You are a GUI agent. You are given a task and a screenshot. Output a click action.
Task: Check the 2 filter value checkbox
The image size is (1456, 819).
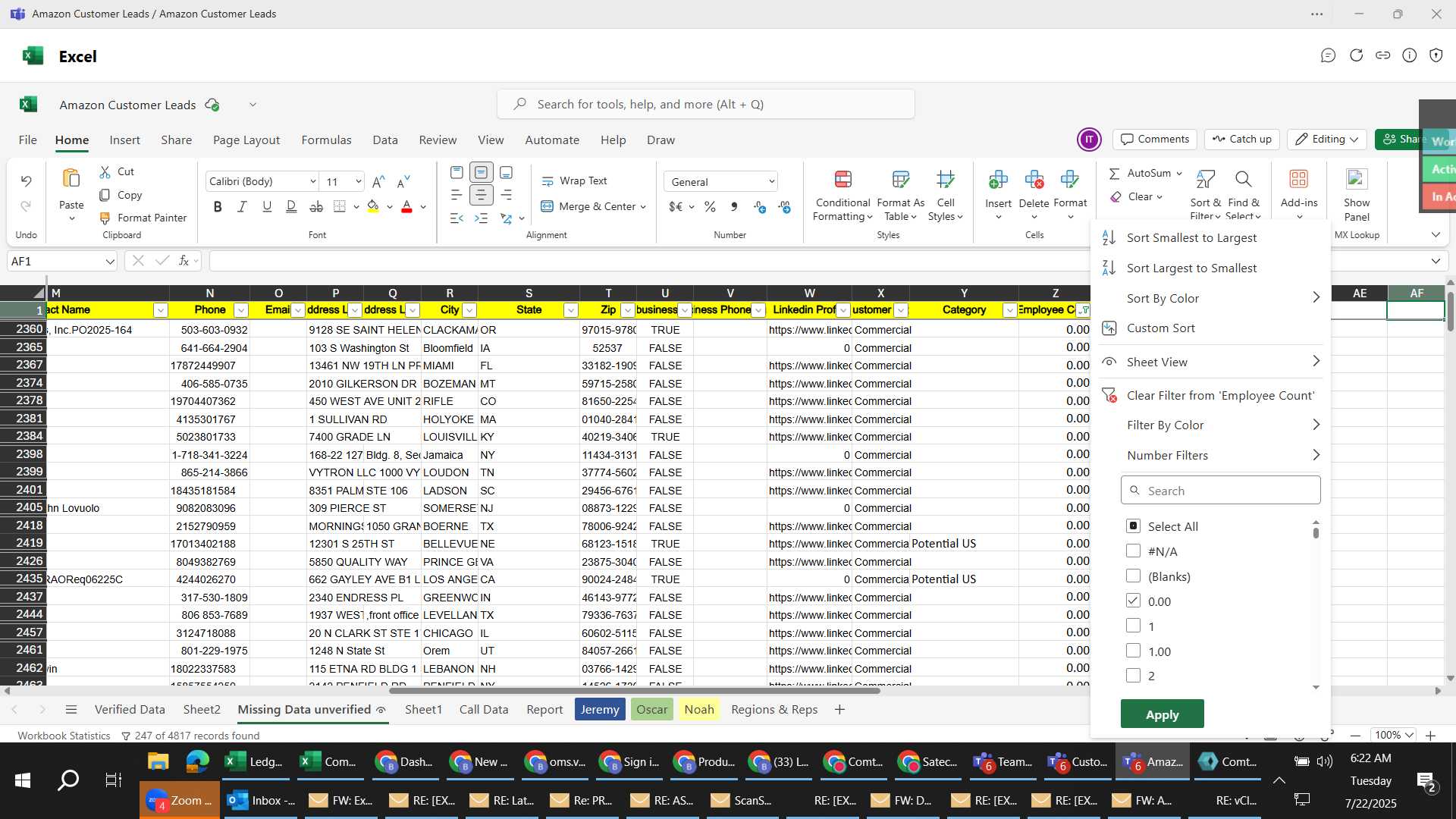pyautogui.click(x=1133, y=675)
